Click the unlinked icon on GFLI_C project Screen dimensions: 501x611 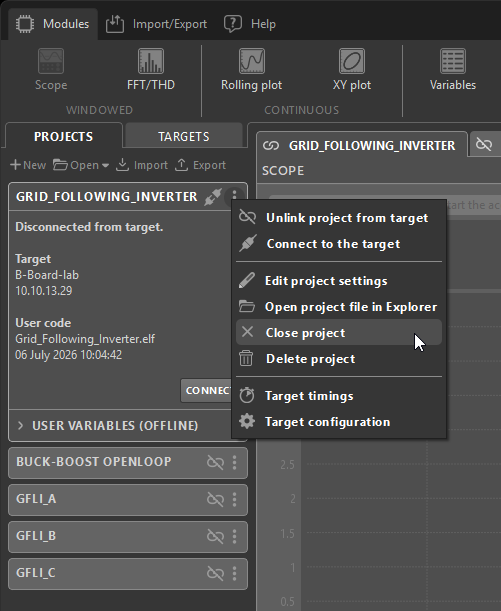tap(215, 573)
